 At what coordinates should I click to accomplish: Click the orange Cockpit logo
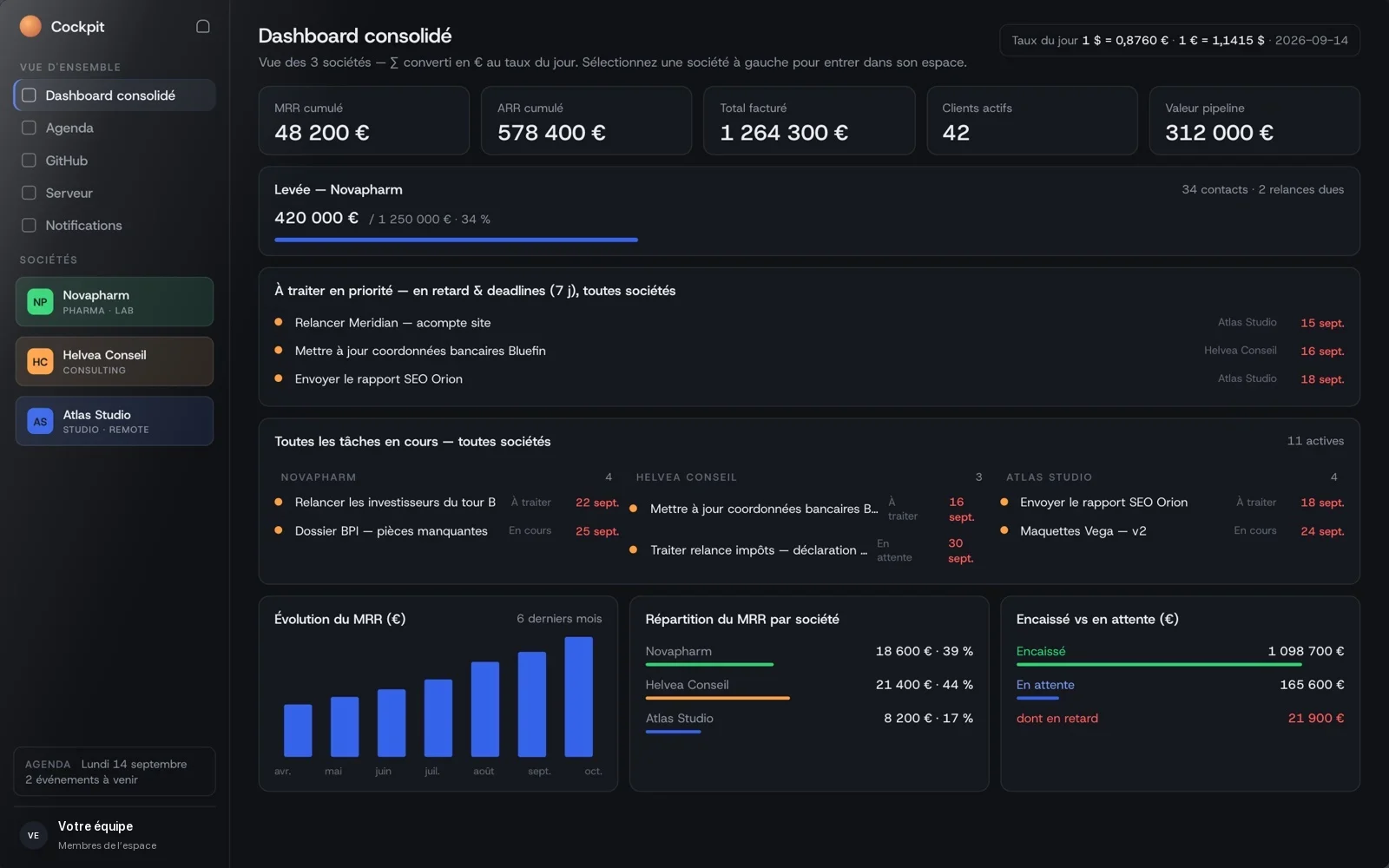[30, 26]
